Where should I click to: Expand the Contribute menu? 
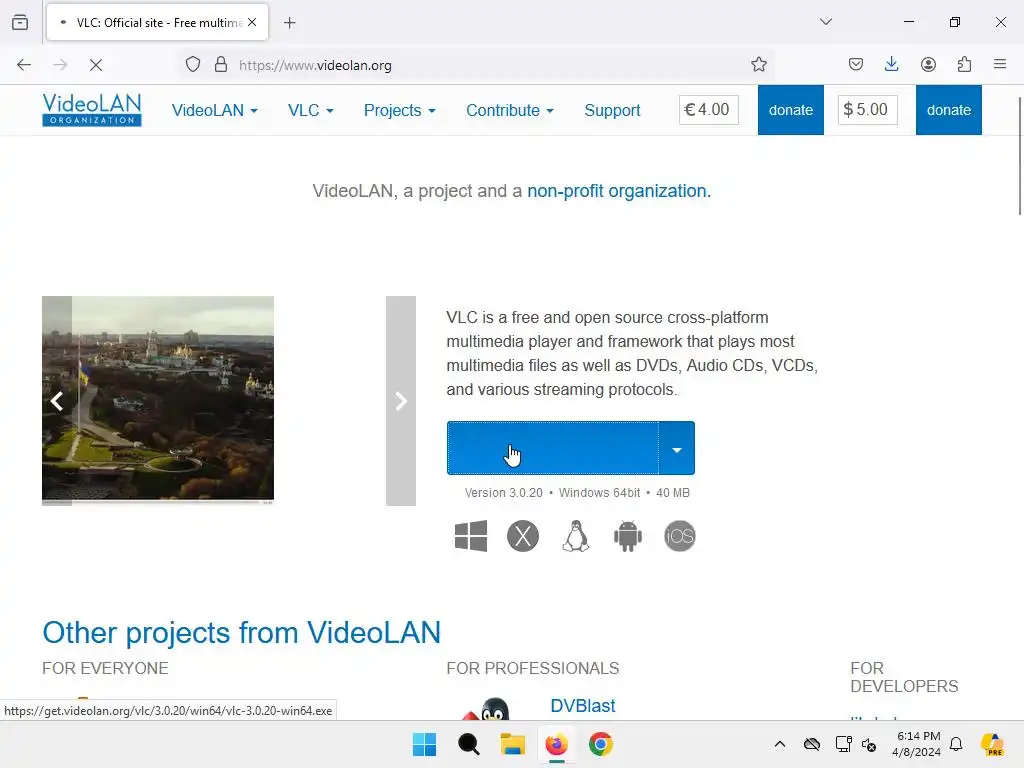pos(510,110)
